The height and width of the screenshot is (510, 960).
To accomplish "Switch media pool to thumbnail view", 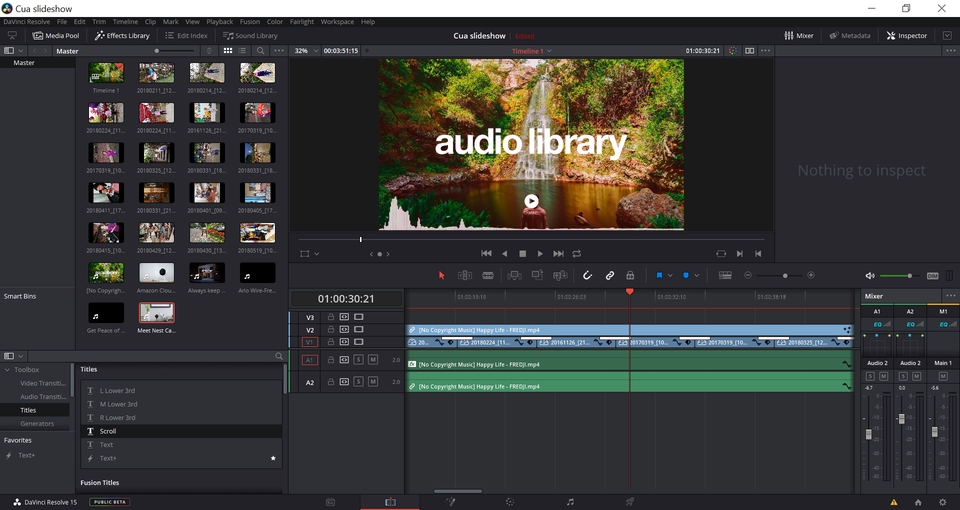I will [x=228, y=51].
